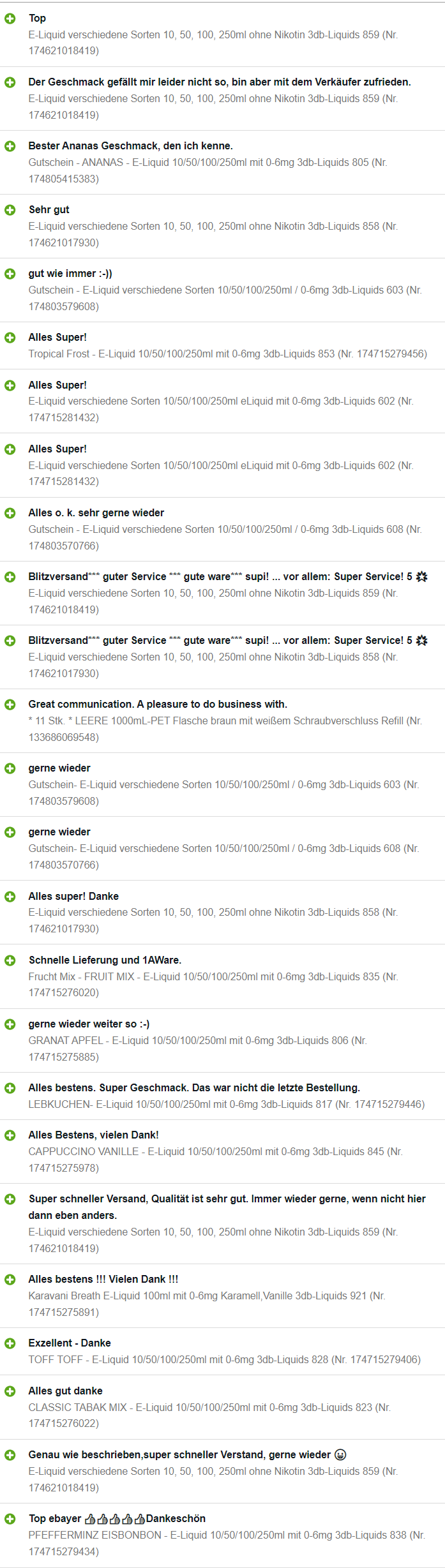Click the positive icon beside "Alles gut danke"
445x1568 pixels.
click(10, 1391)
